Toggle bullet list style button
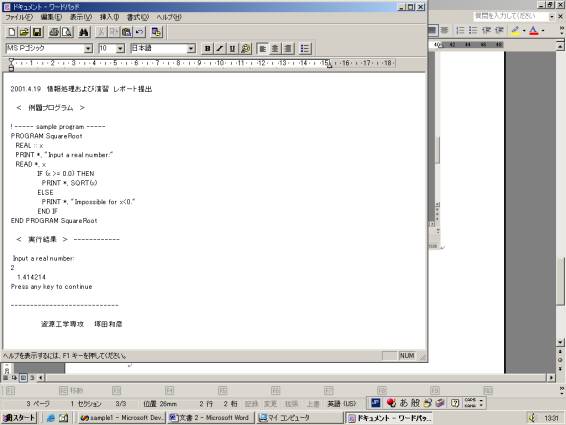Viewport: 566px width, 425px height. (x=305, y=48)
